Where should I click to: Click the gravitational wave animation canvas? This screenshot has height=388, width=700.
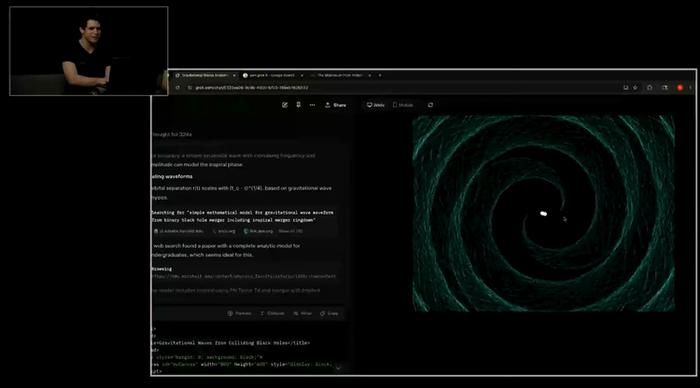(x=543, y=213)
